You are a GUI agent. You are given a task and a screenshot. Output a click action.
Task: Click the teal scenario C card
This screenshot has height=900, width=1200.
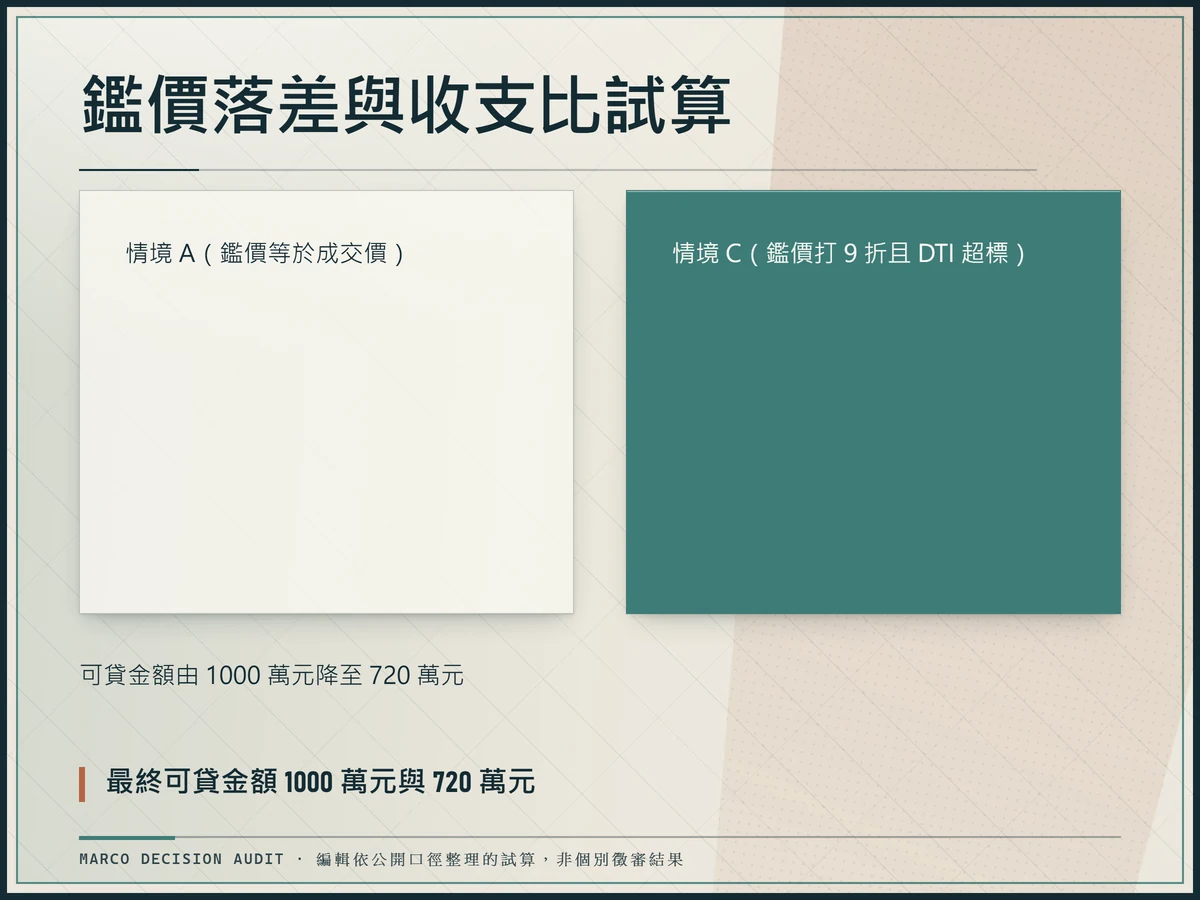coord(873,402)
